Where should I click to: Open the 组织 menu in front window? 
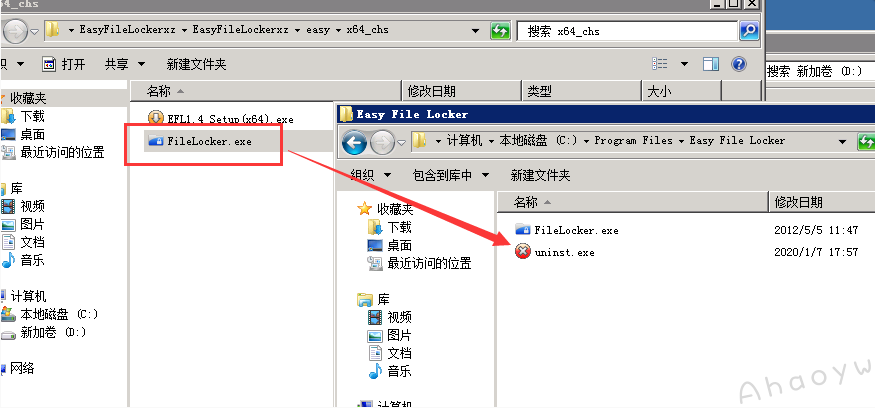(x=371, y=175)
